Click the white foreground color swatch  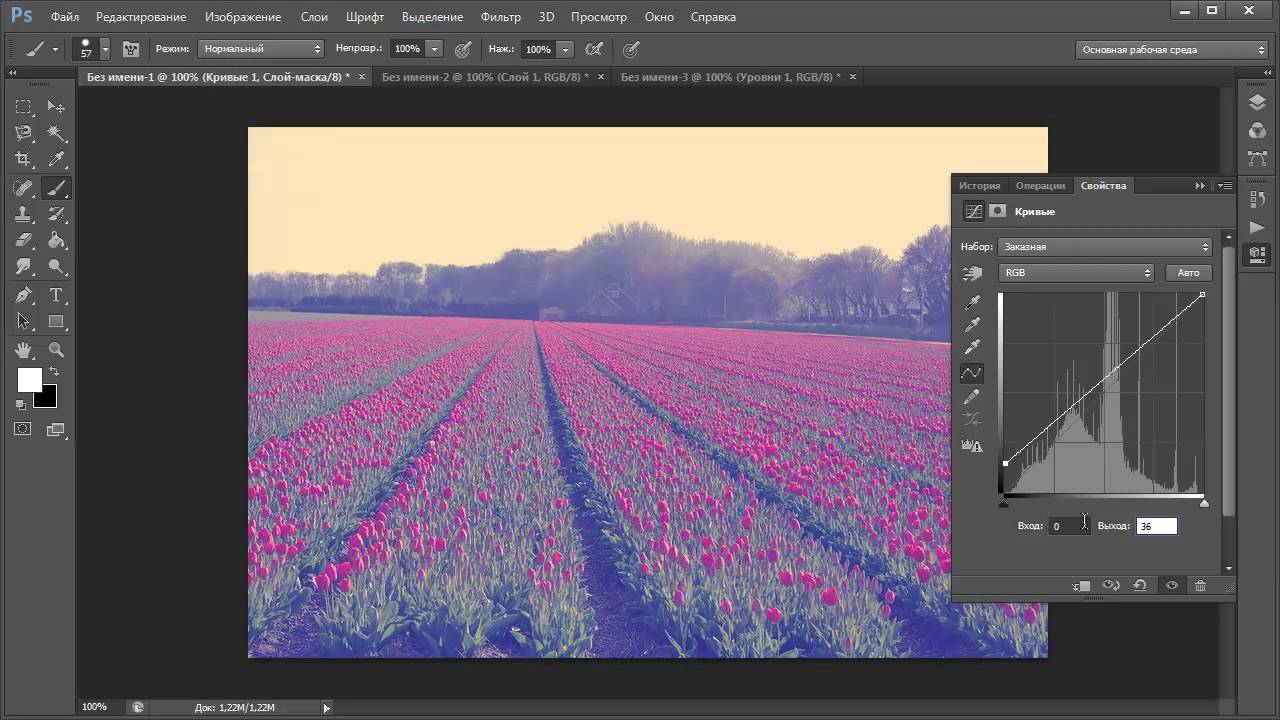pyautogui.click(x=29, y=380)
